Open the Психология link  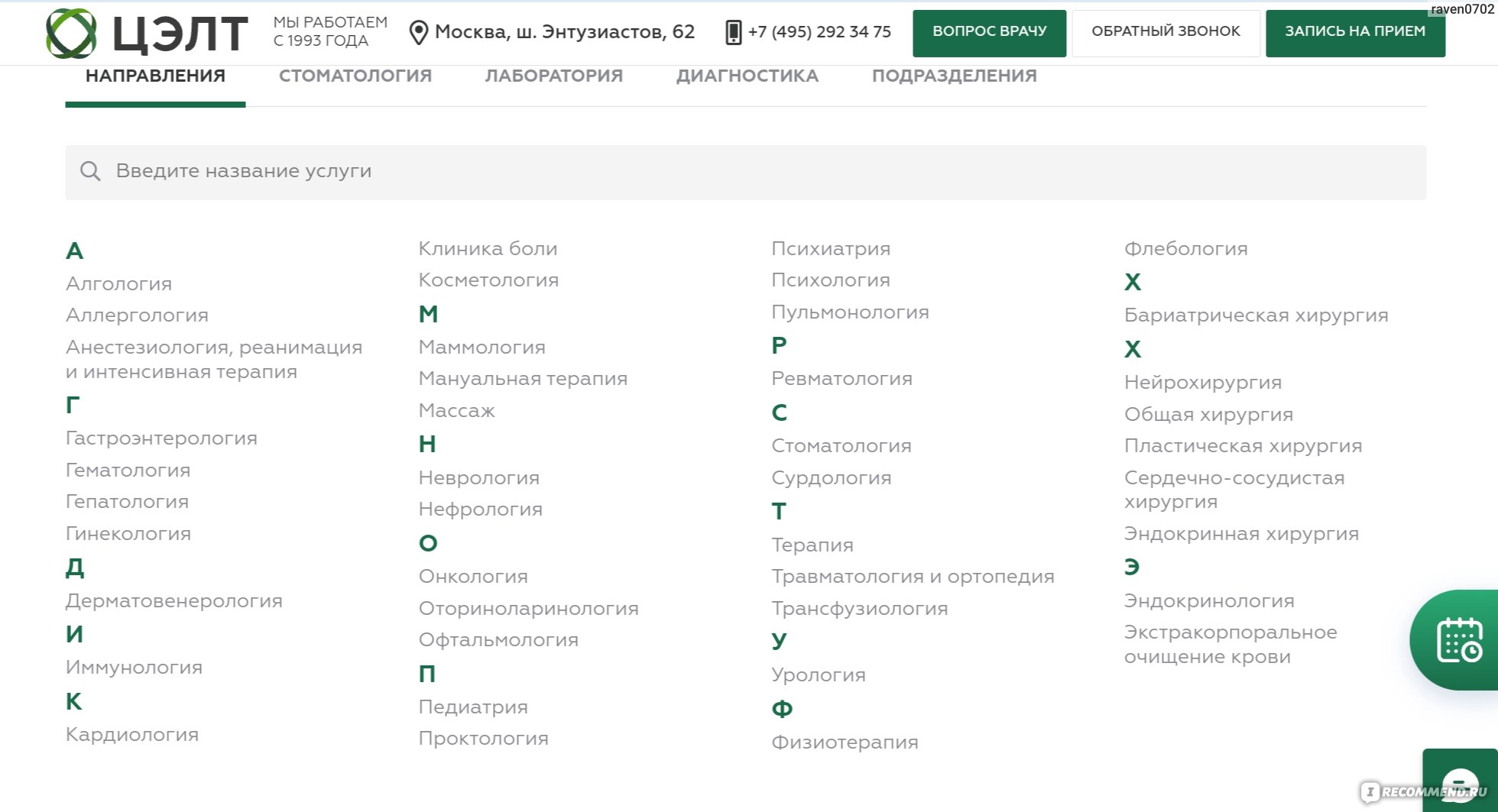(831, 280)
